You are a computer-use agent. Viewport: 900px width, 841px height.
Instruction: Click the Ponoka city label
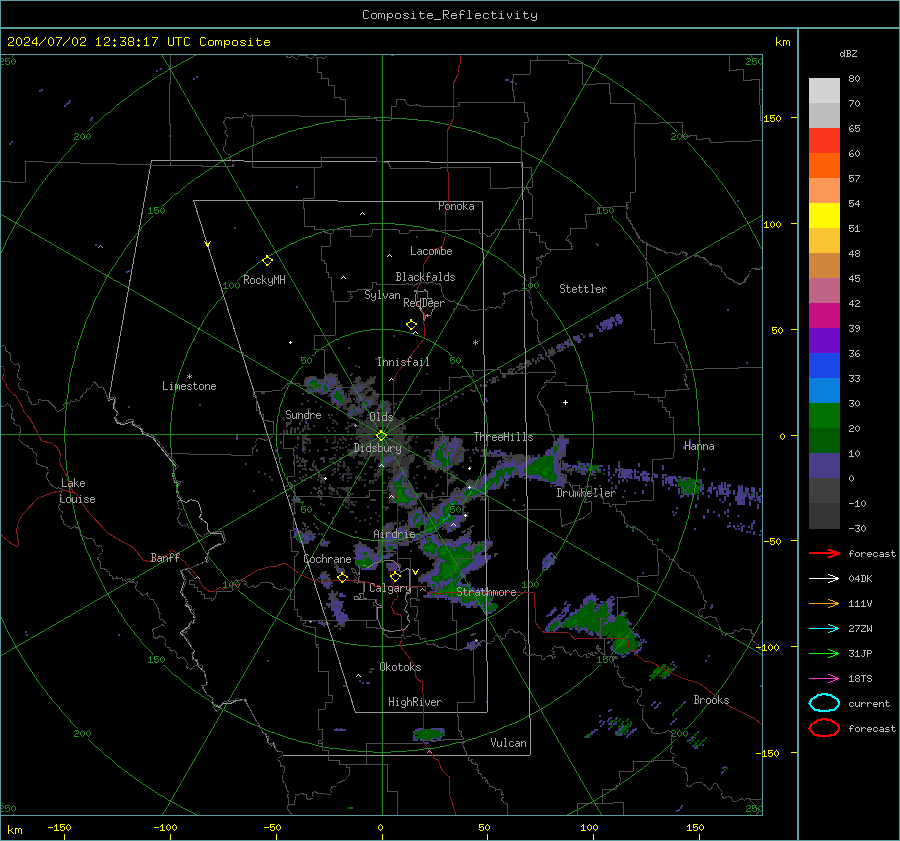[x=456, y=206]
